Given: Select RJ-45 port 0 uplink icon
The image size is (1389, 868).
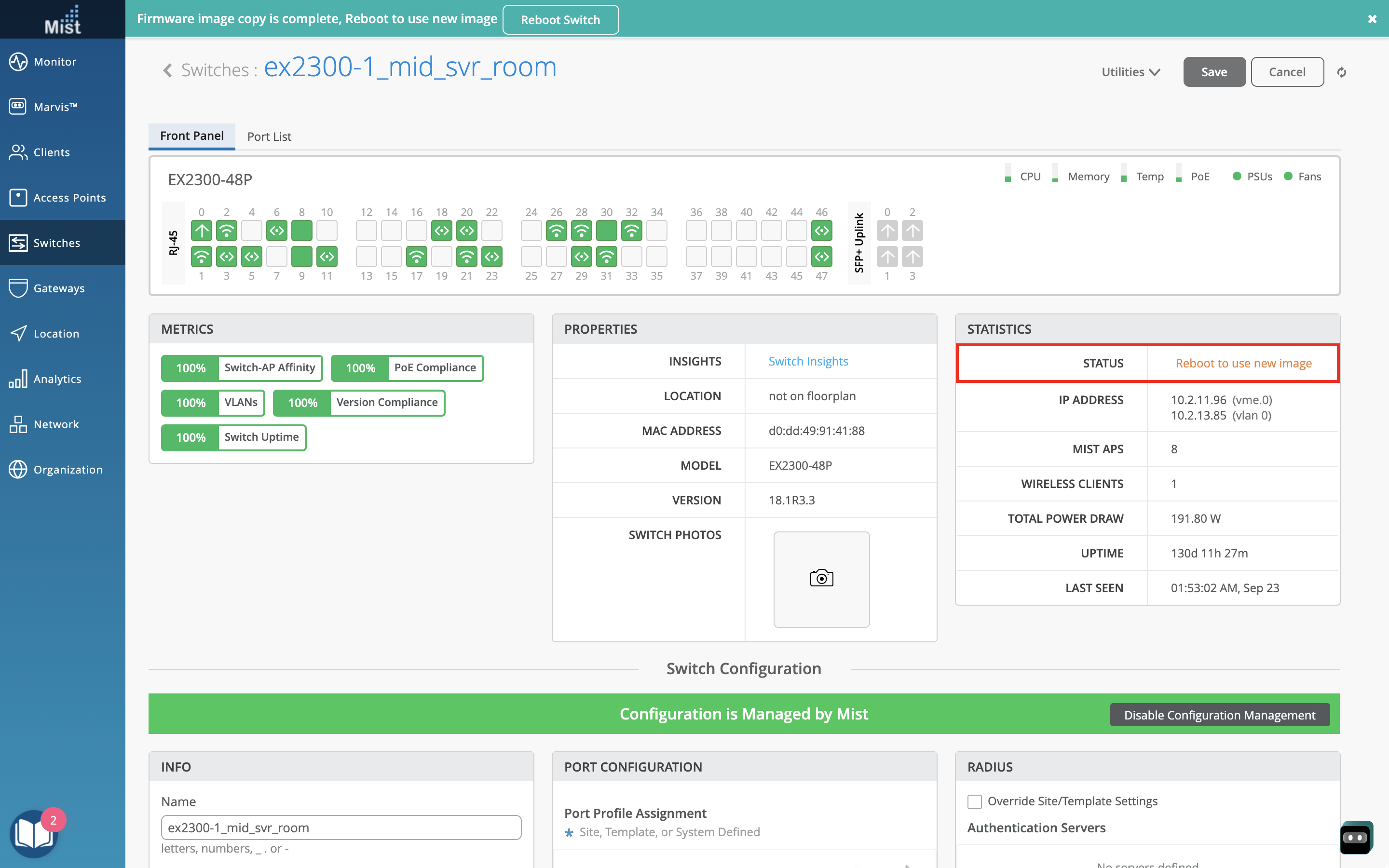Looking at the screenshot, I should [x=202, y=231].
